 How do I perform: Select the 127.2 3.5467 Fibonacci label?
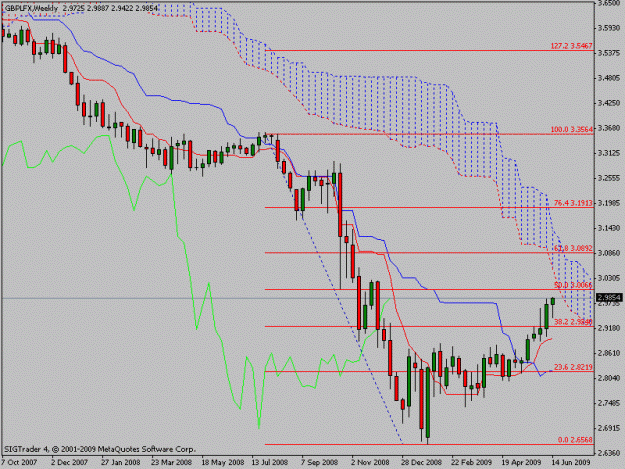(x=572, y=46)
